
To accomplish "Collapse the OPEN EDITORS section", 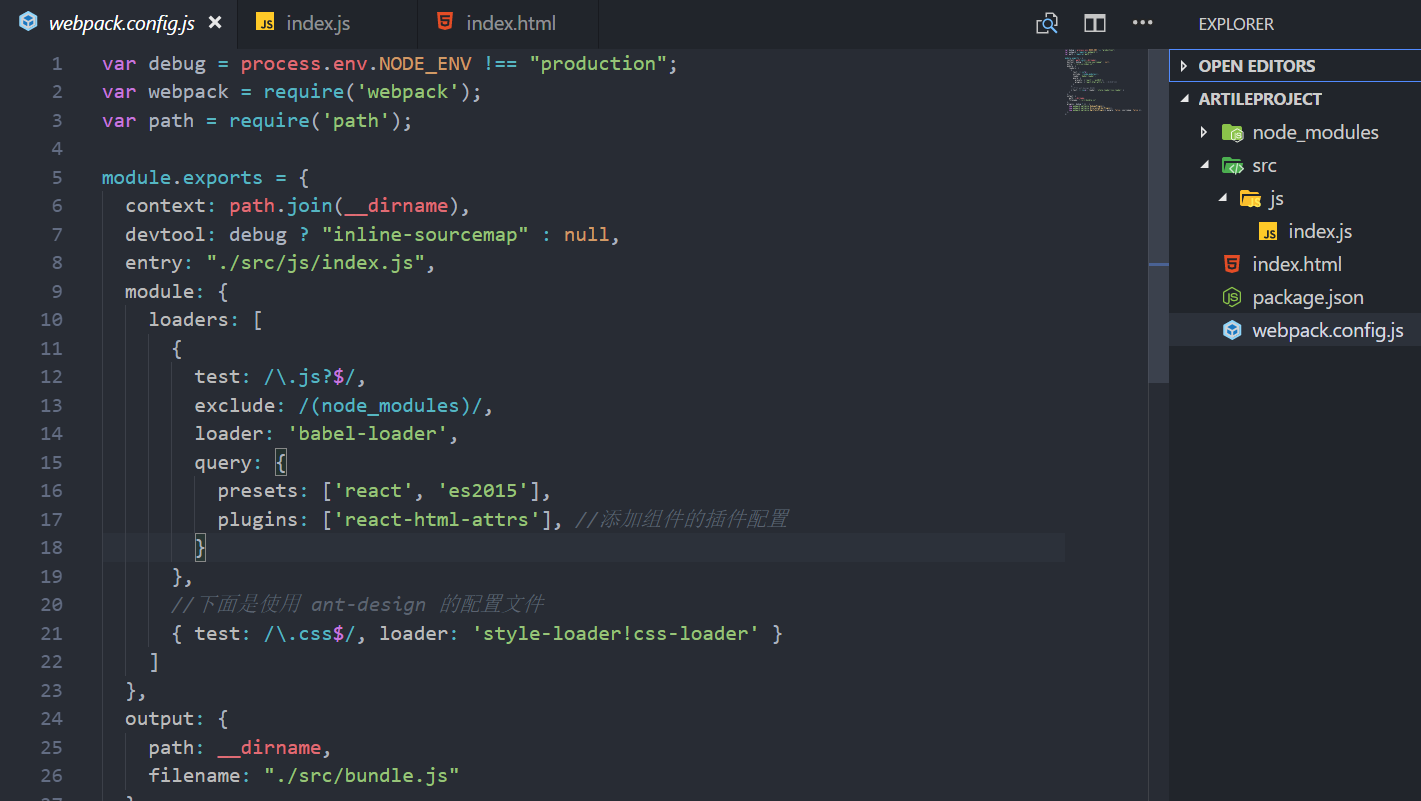I will 1183,65.
